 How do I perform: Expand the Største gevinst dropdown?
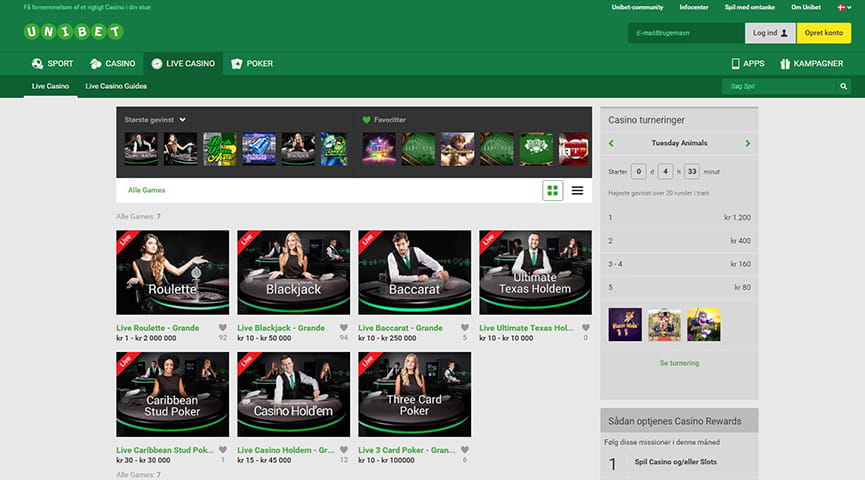point(155,120)
